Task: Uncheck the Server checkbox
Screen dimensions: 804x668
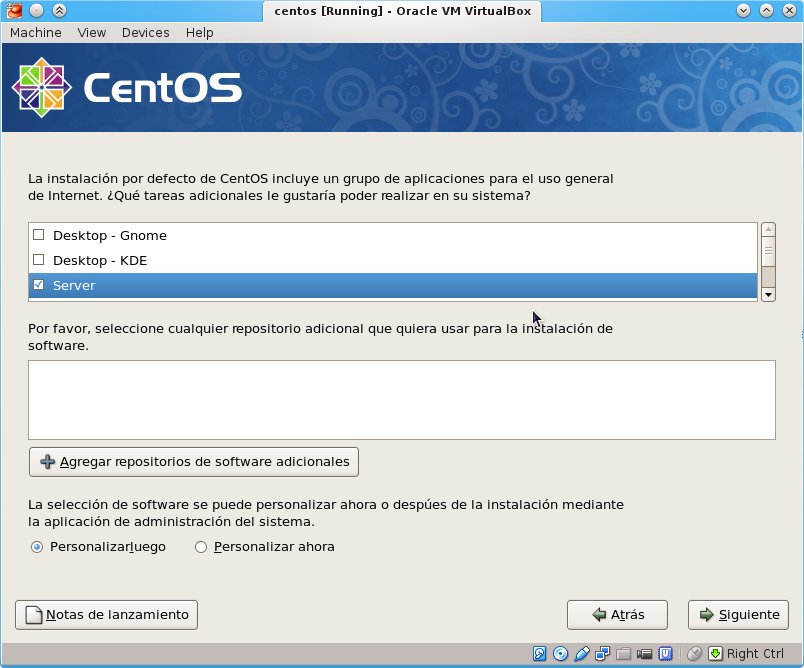Action: coord(38,285)
